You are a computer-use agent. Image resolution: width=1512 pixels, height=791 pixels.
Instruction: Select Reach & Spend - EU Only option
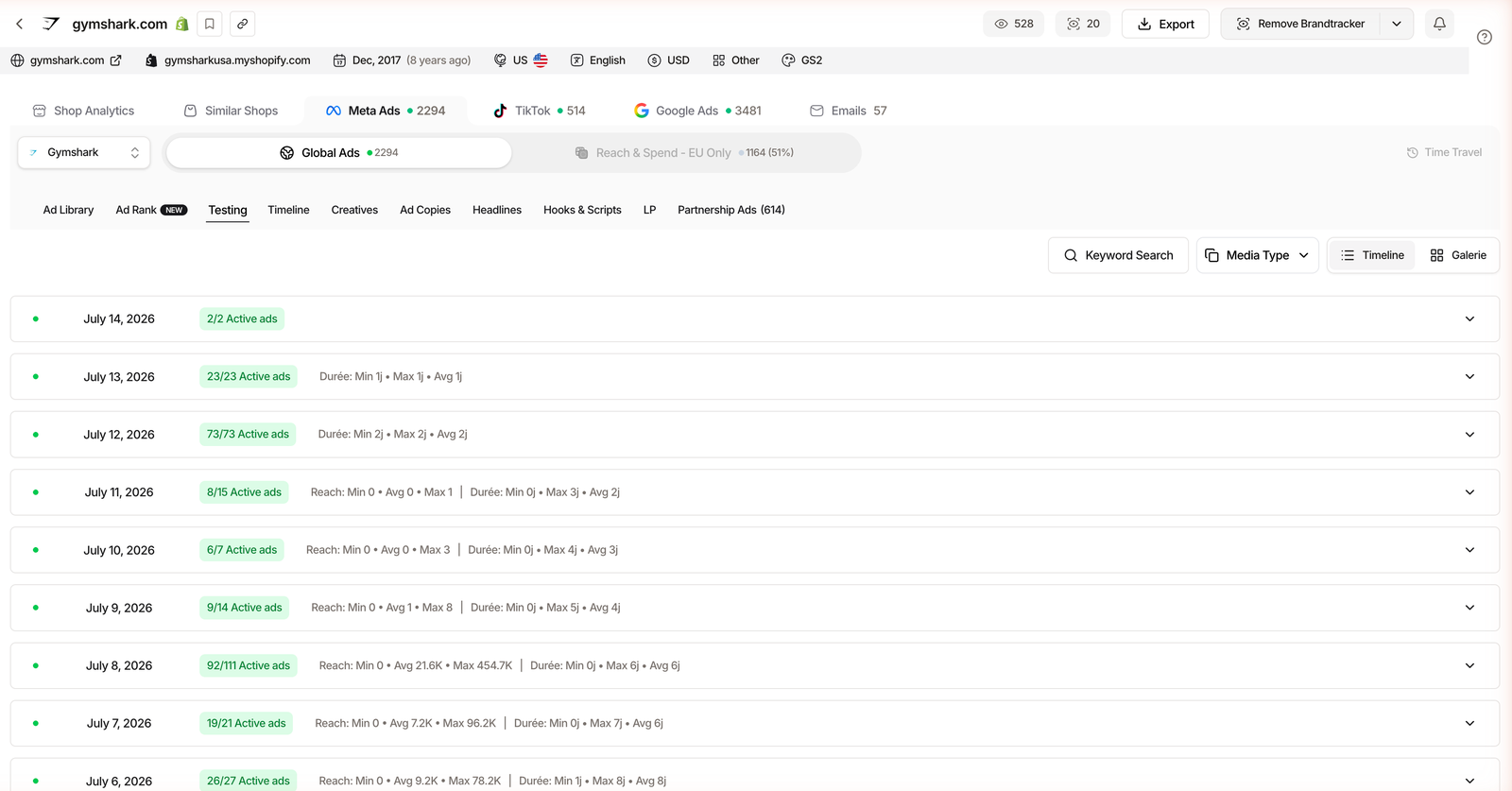click(x=685, y=152)
